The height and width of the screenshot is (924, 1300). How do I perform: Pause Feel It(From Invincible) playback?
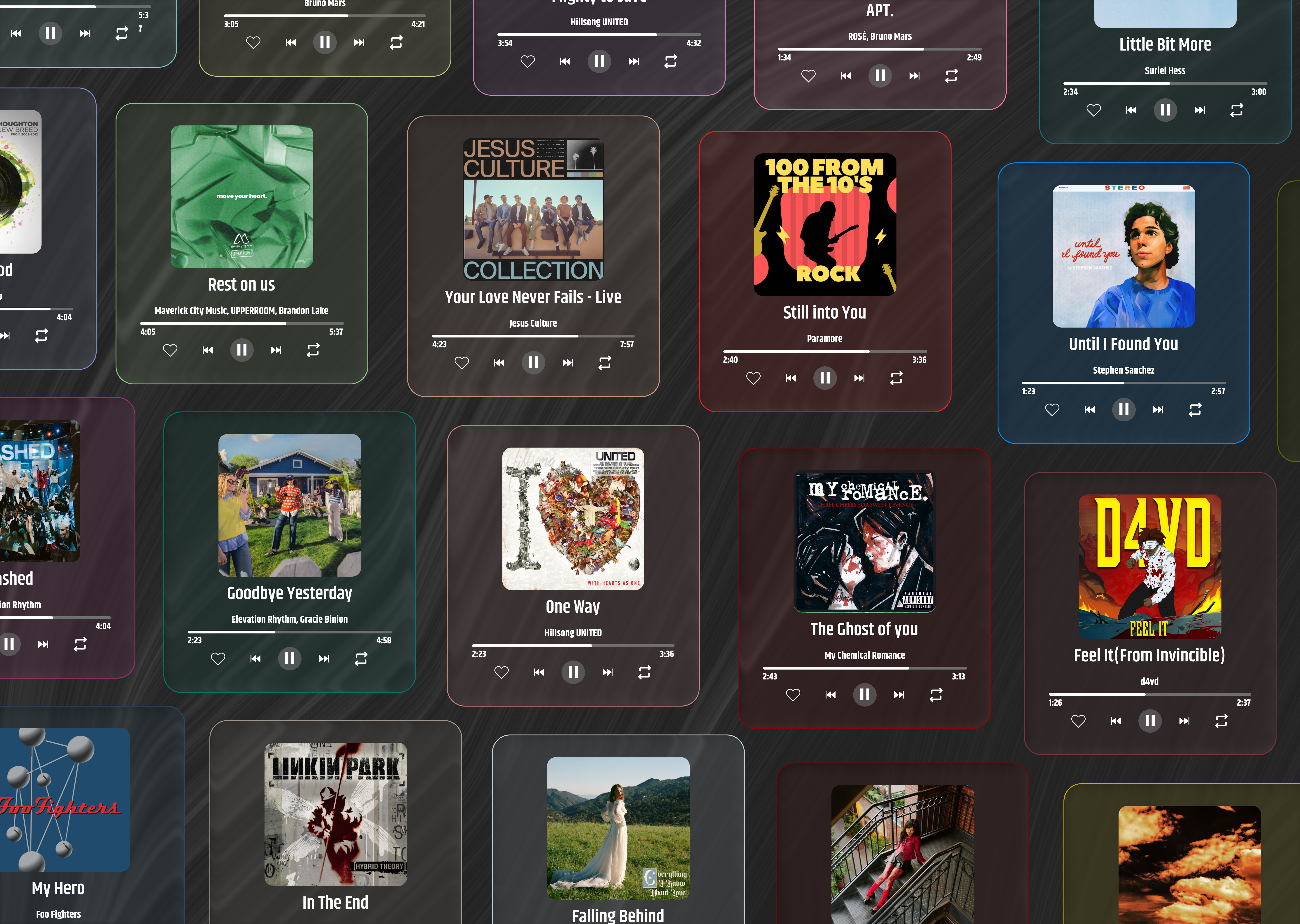point(1149,721)
